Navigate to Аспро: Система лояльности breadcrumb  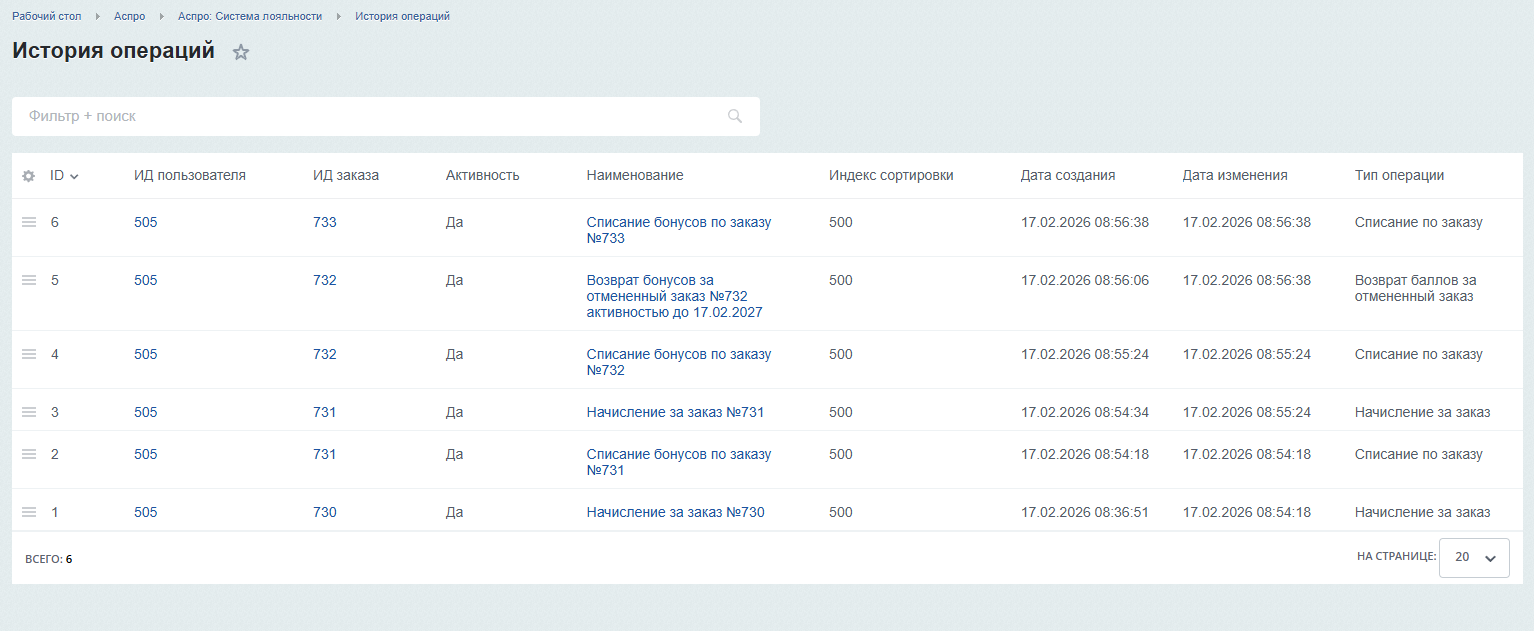[250, 17]
